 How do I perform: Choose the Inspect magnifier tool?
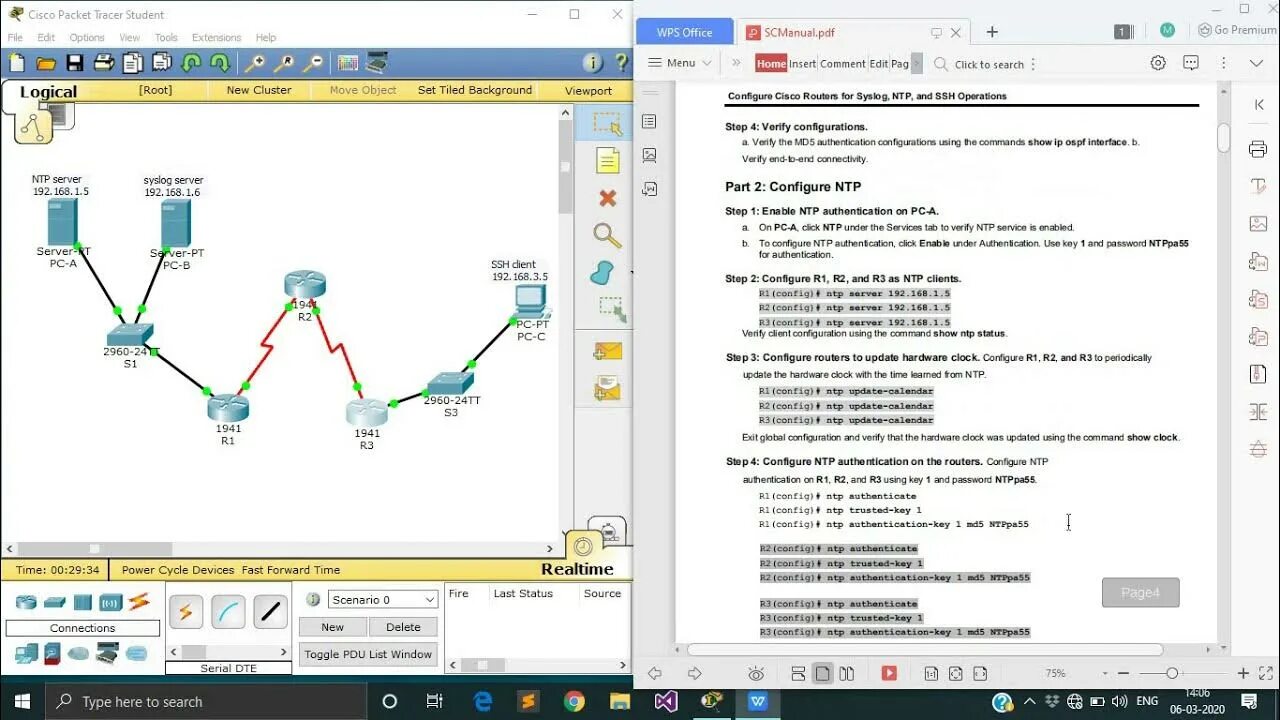[x=607, y=235]
